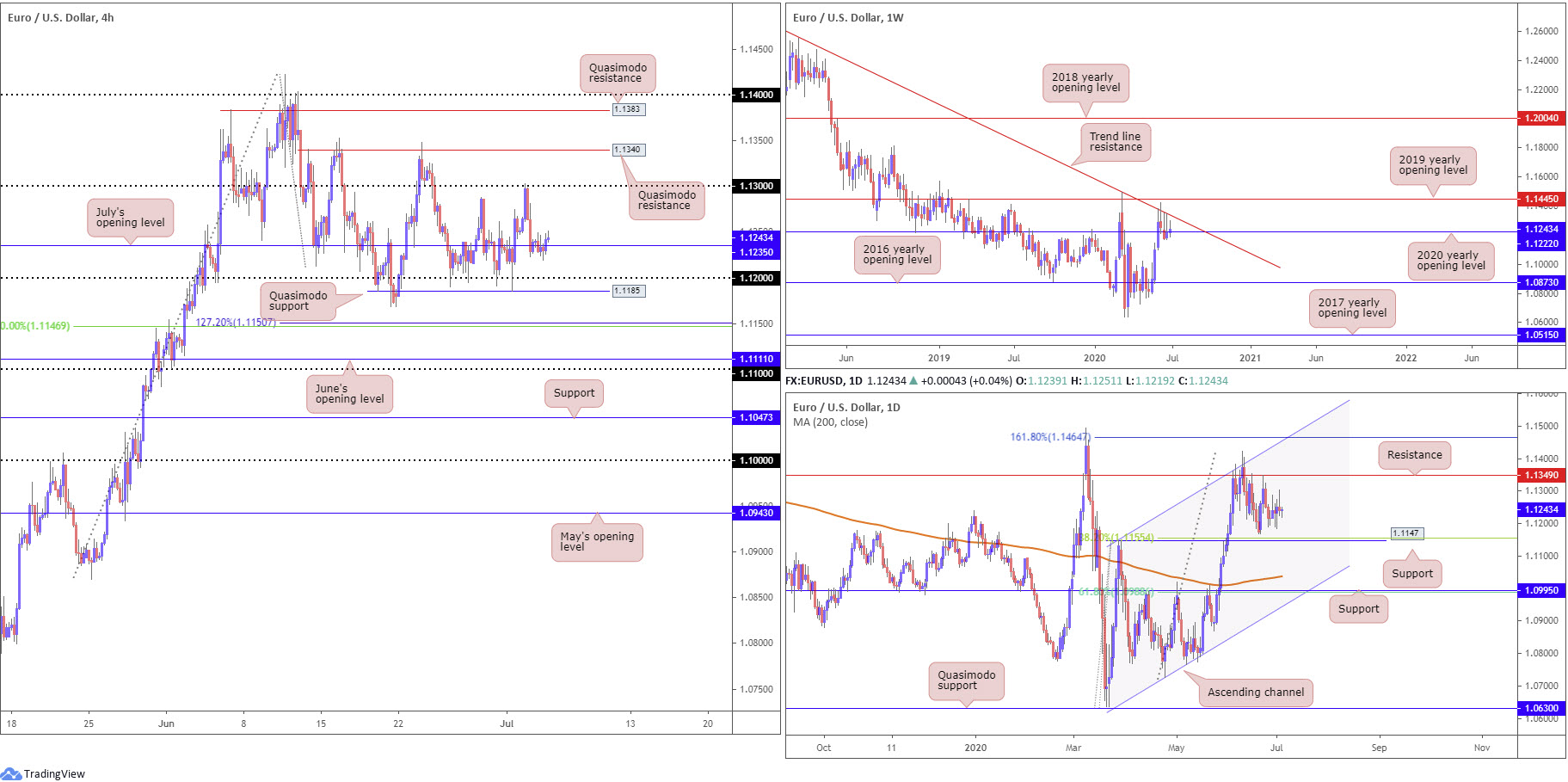Click the '2018 yearly opening level' callout

point(1085,83)
